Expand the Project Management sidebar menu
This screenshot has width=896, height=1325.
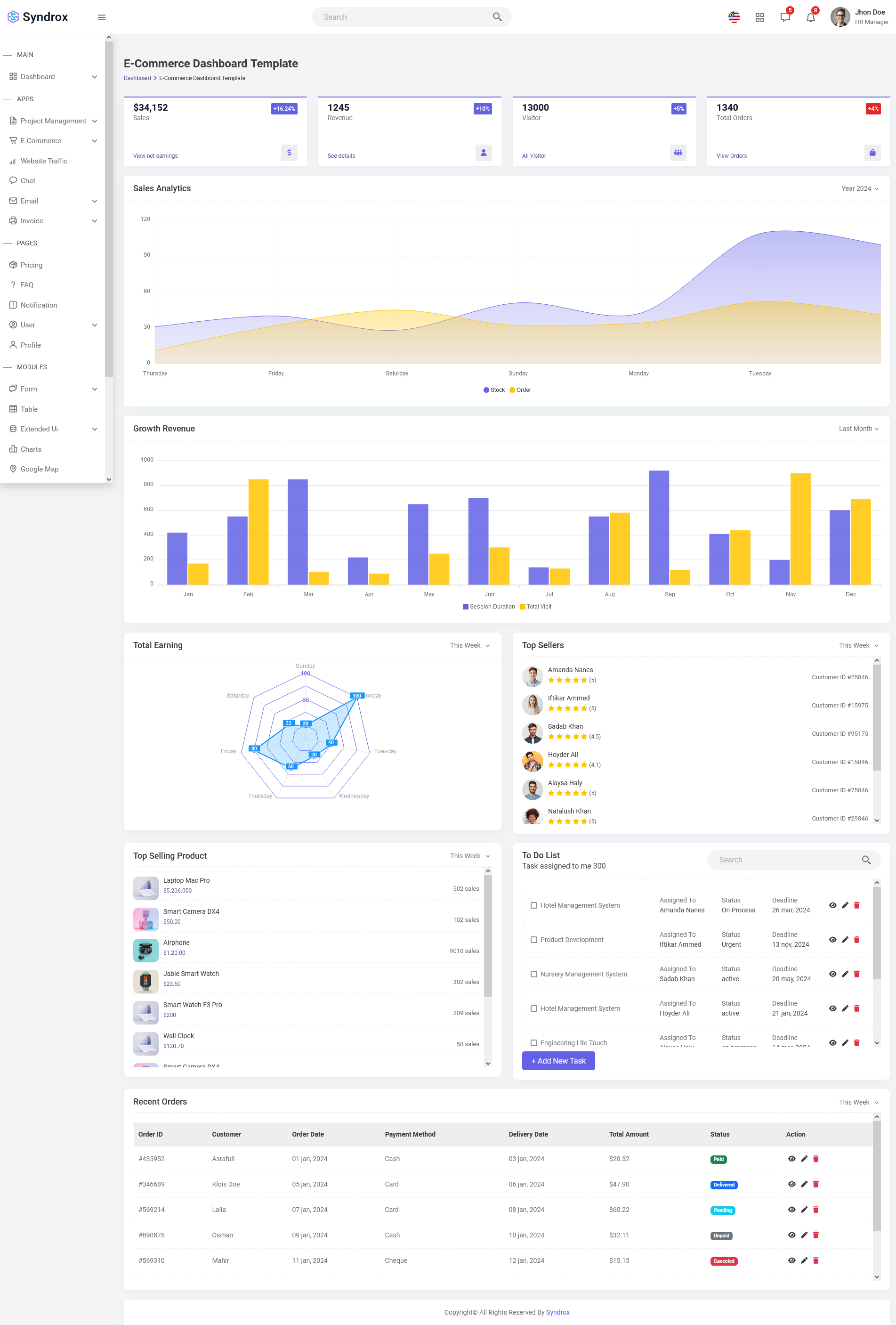click(x=53, y=121)
